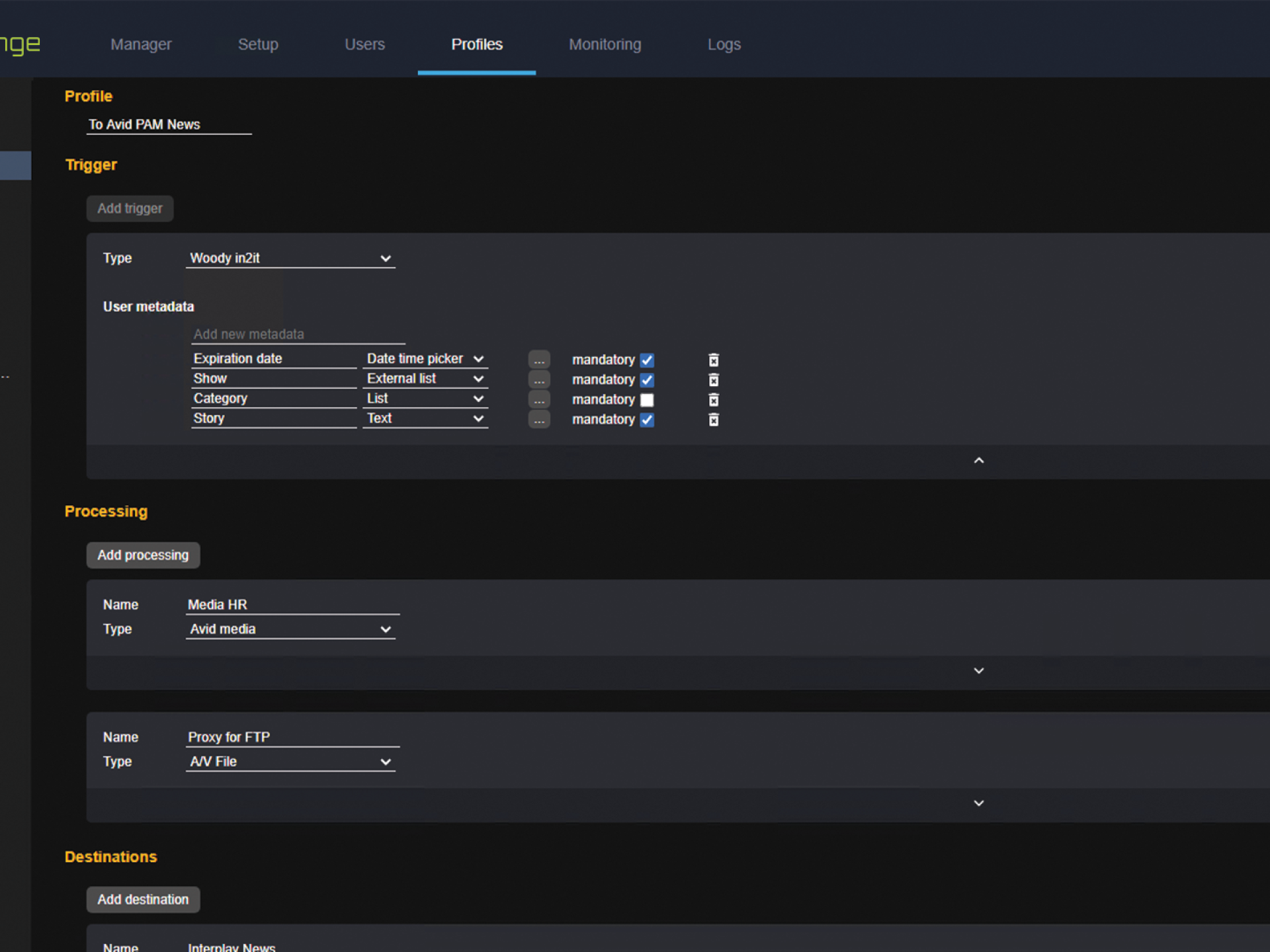Click the Processing section heading

click(x=106, y=512)
